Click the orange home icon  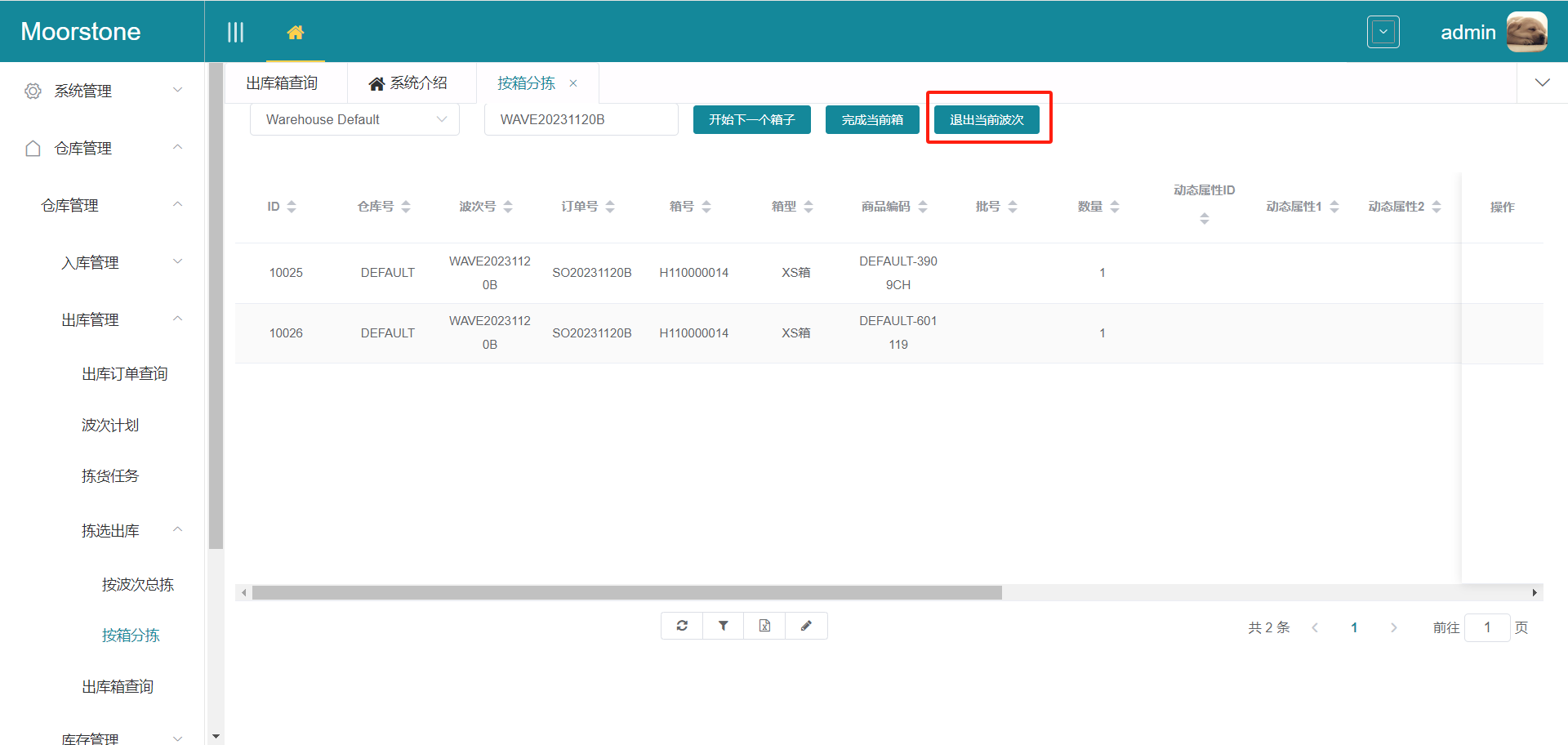296,33
